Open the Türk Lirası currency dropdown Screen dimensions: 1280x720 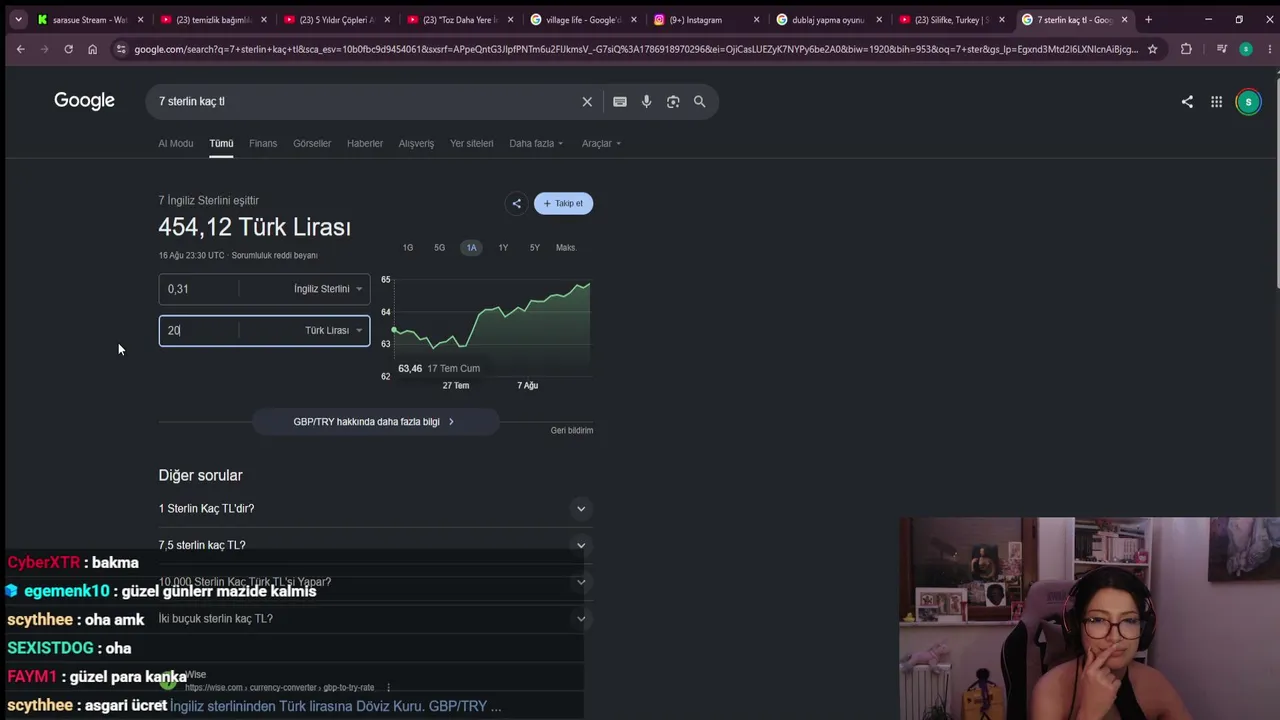click(x=333, y=330)
